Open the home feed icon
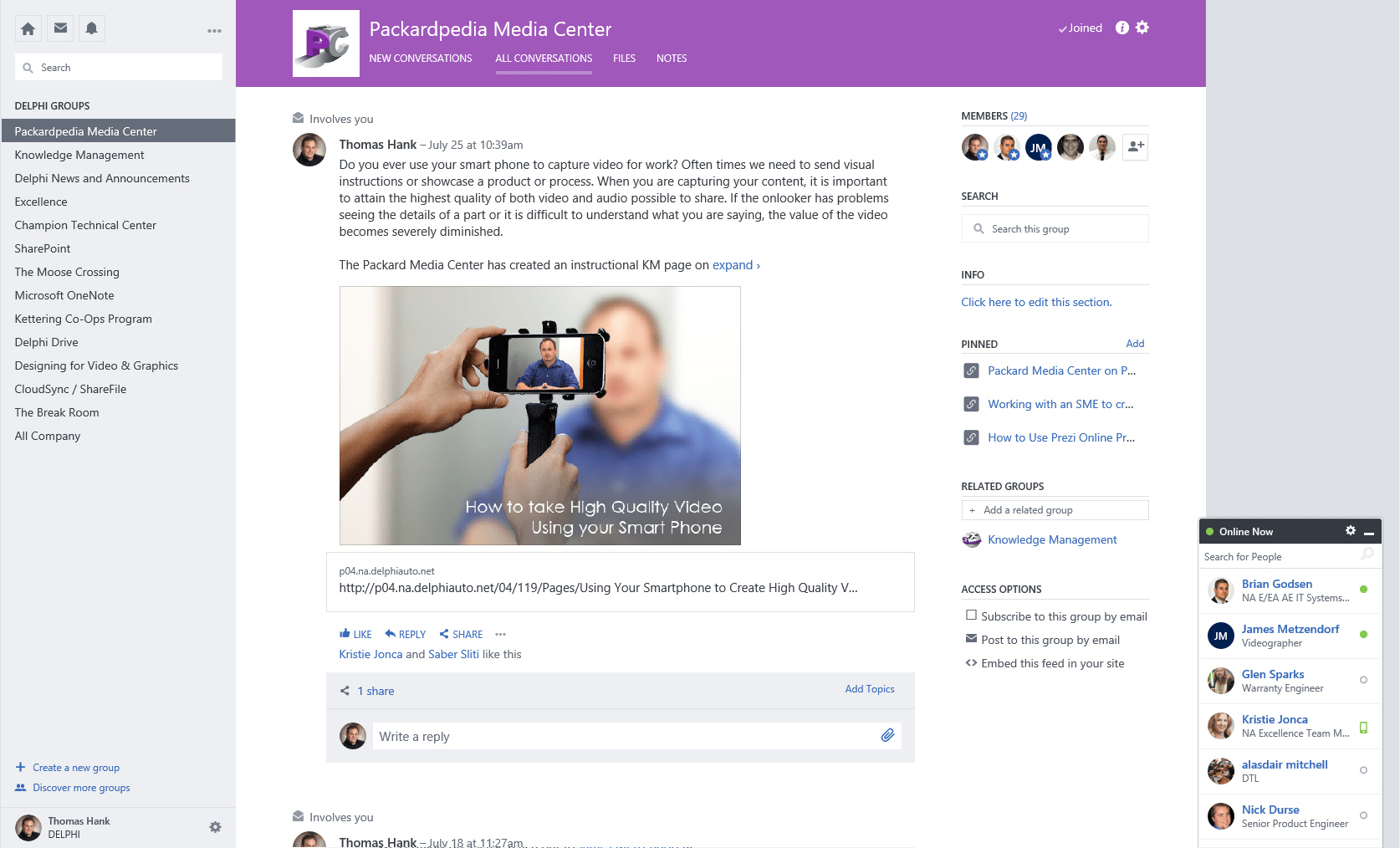Image resolution: width=1400 pixels, height=848 pixels. tap(28, 28)
